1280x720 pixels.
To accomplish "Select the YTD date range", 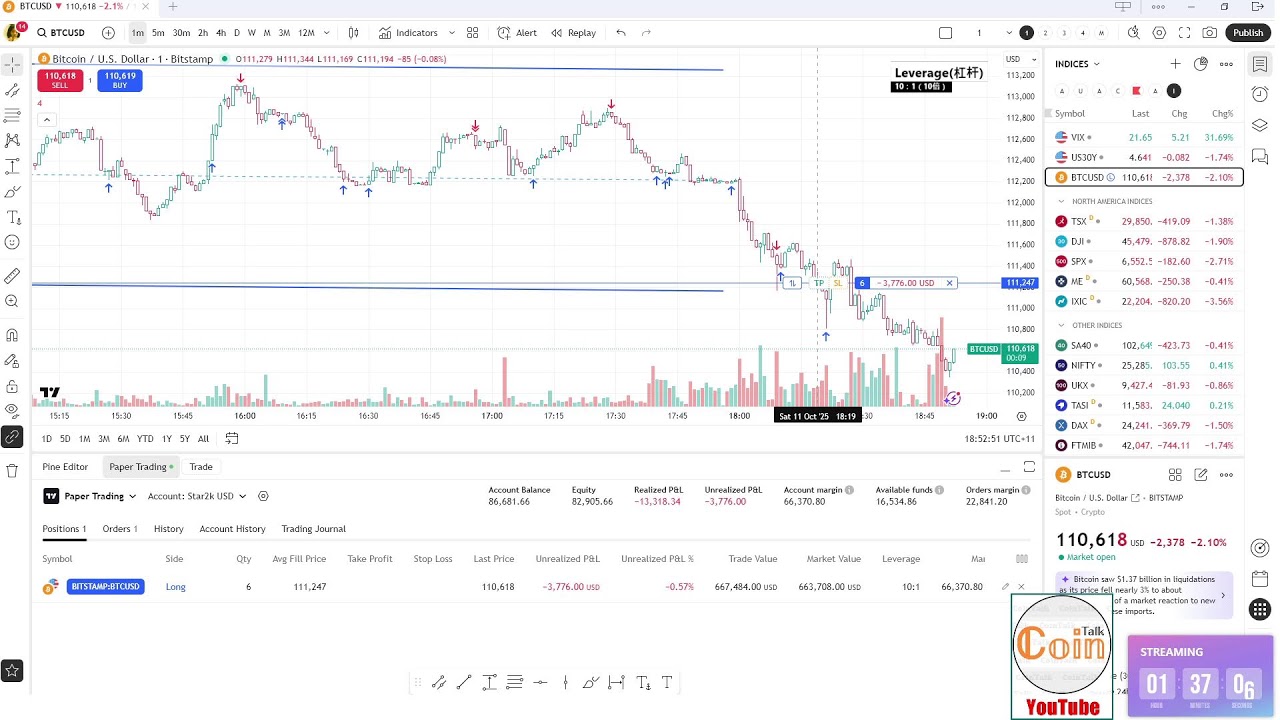I will [145, 439].
